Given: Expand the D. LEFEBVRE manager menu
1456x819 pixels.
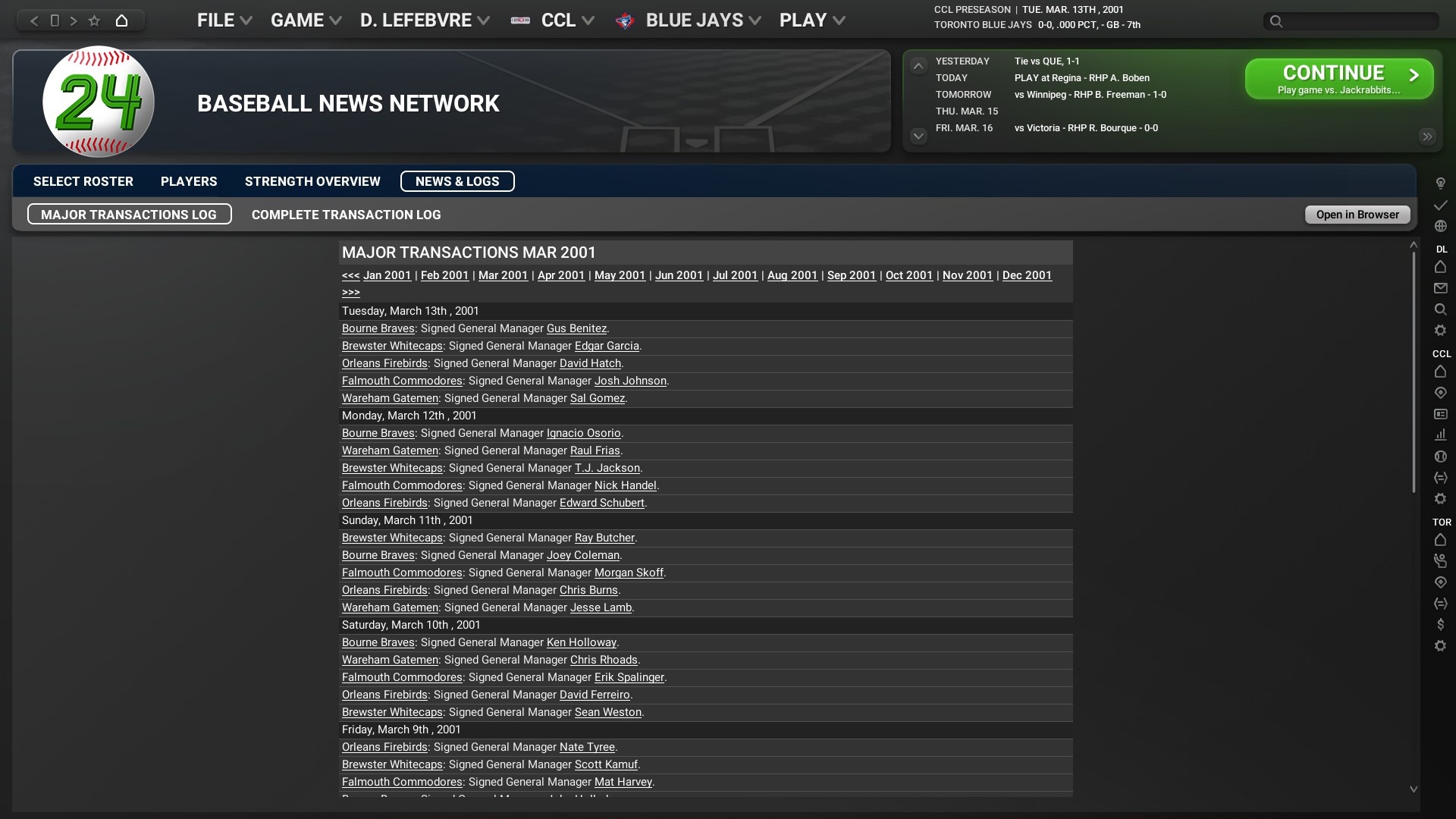Looking at the screenshot, I should [x=425, y=20].
